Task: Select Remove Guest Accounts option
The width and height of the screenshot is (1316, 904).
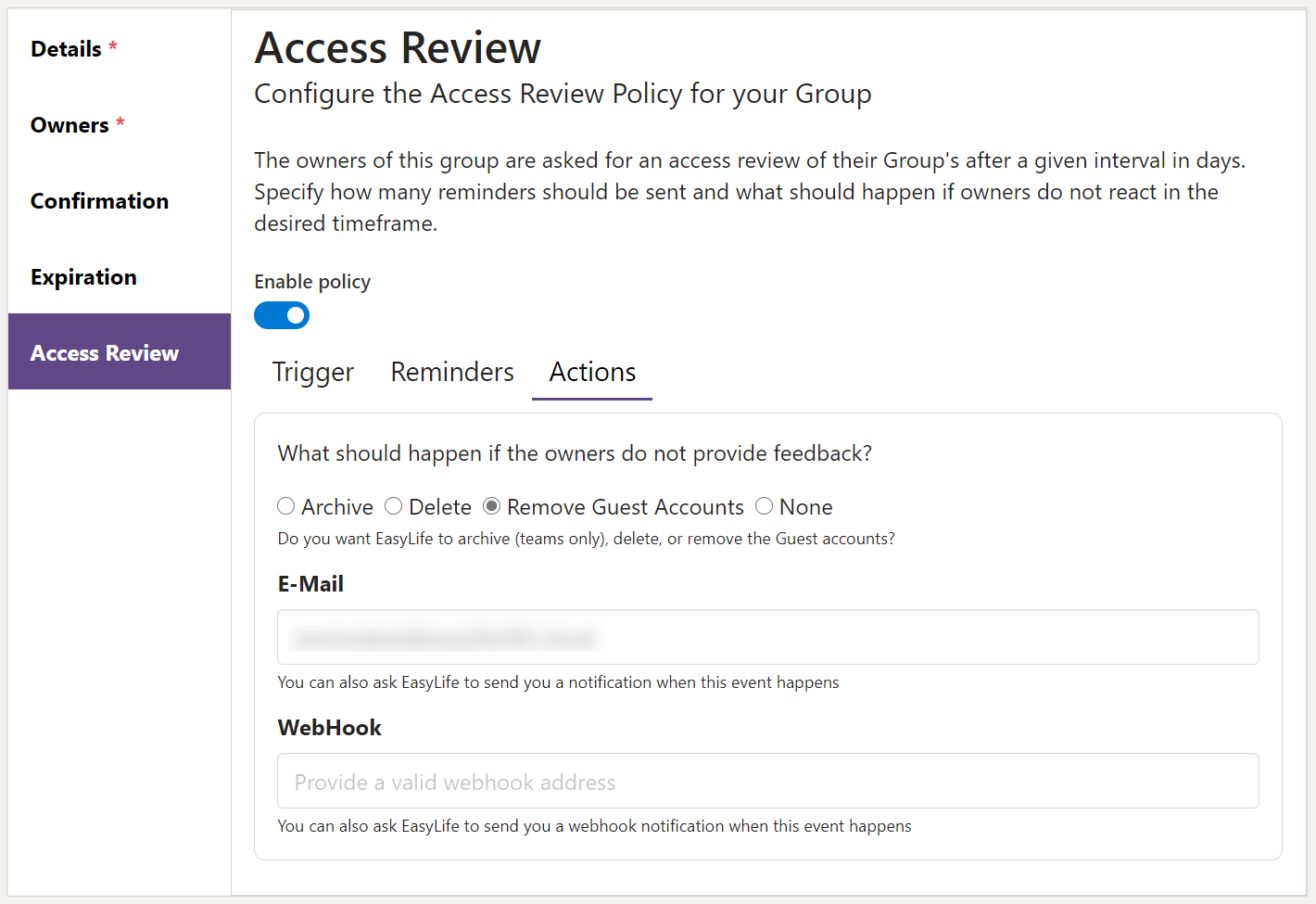Action: 491,506
